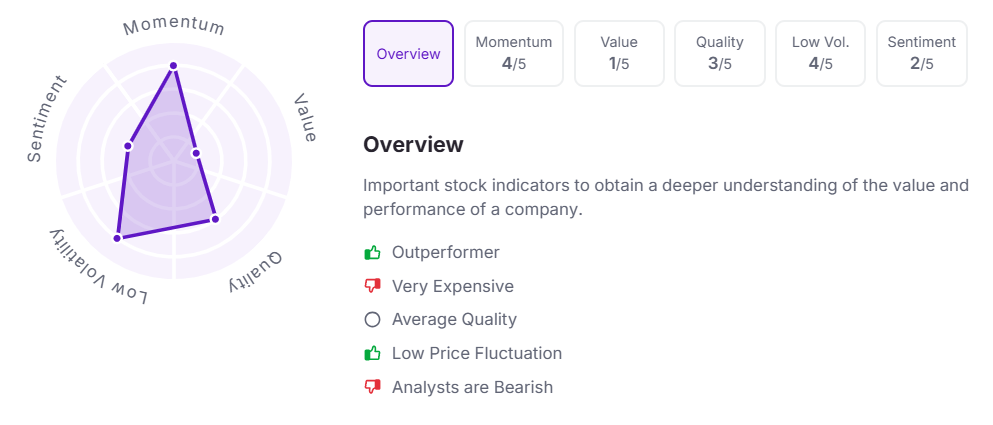Click the Low Volatility data point on radar

click(117, 238)
